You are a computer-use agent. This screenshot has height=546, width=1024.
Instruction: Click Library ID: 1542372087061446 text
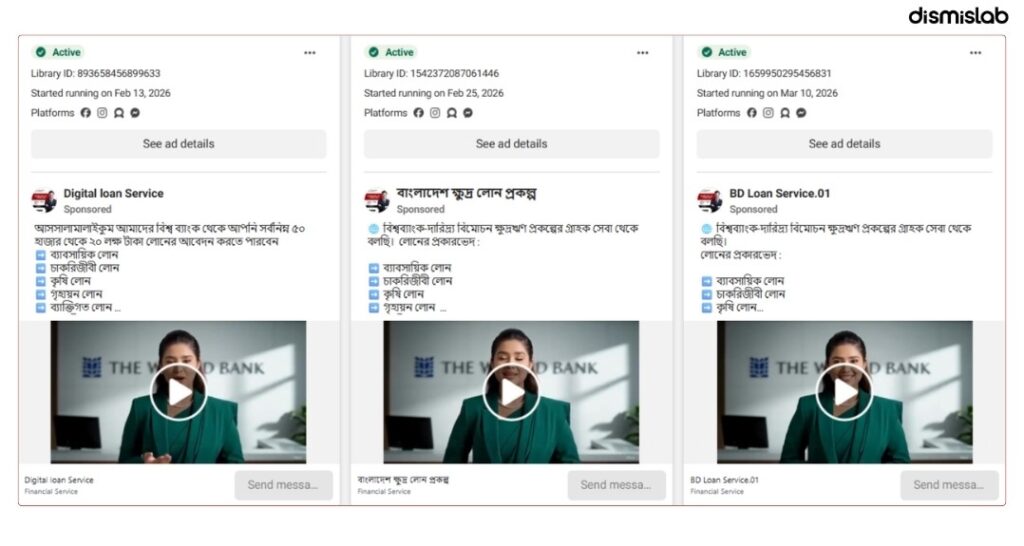pyautogui.click(x=431, y=73)
